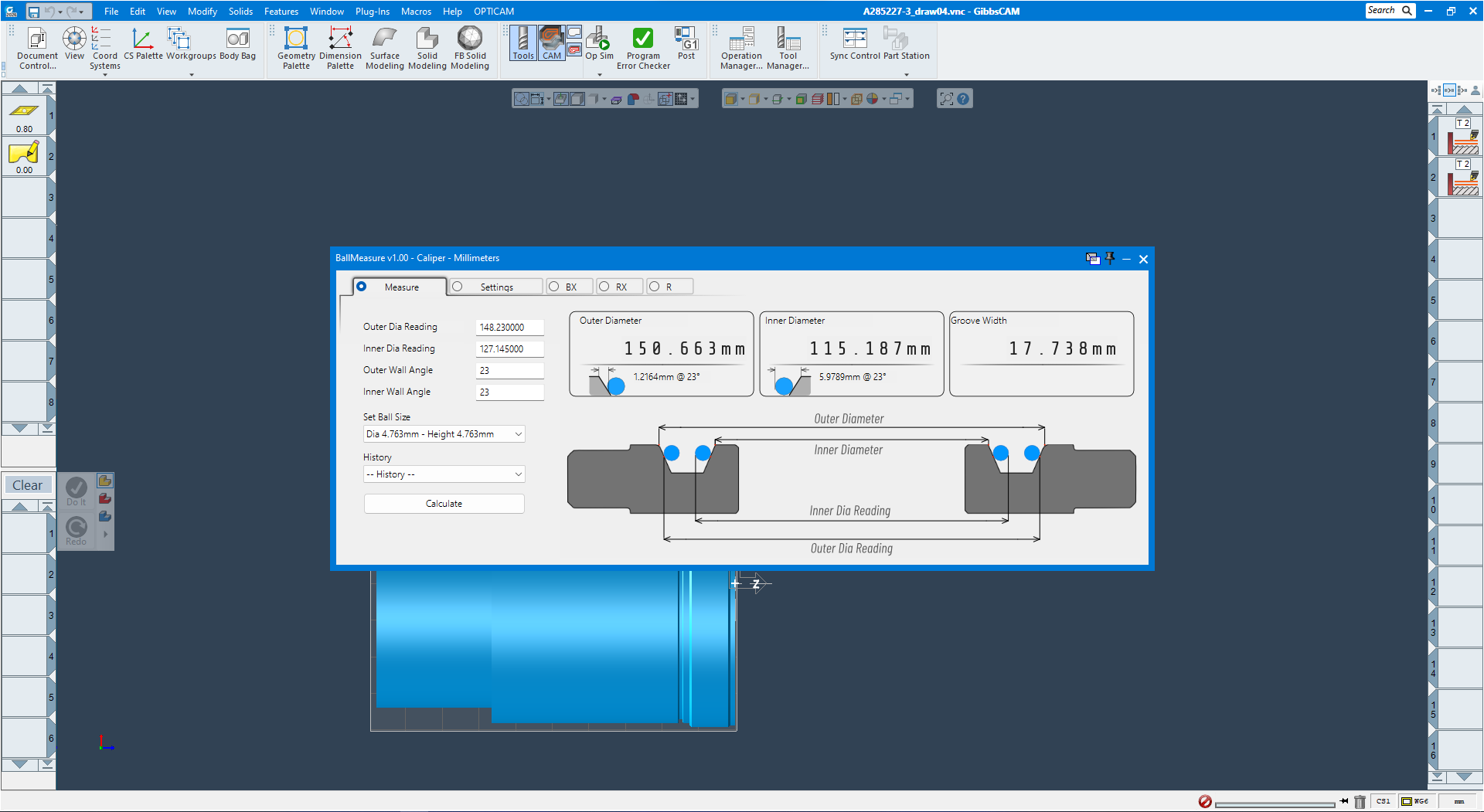Open the Geometry Palette

tap(296, 48)
